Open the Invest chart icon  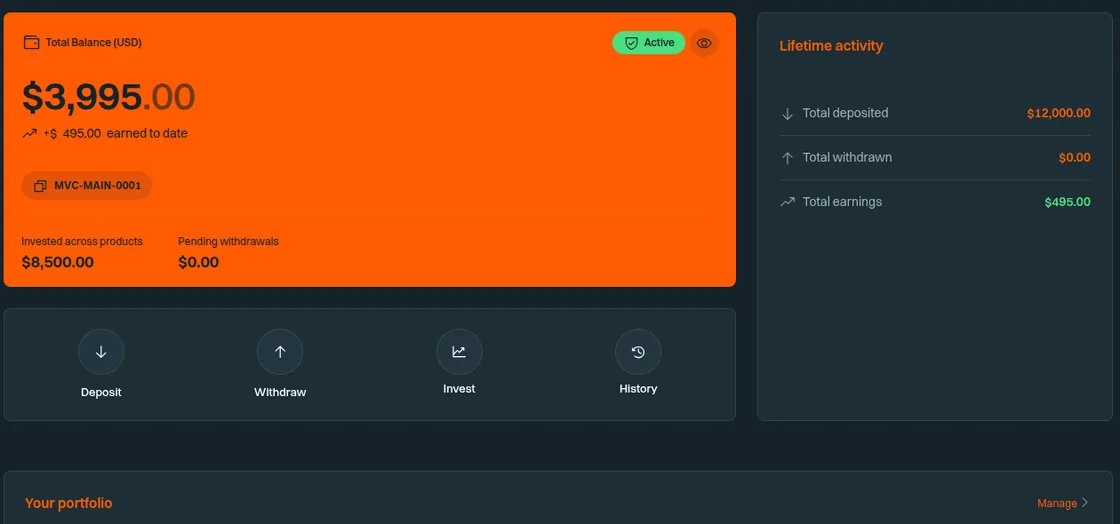tap(459, 352)
